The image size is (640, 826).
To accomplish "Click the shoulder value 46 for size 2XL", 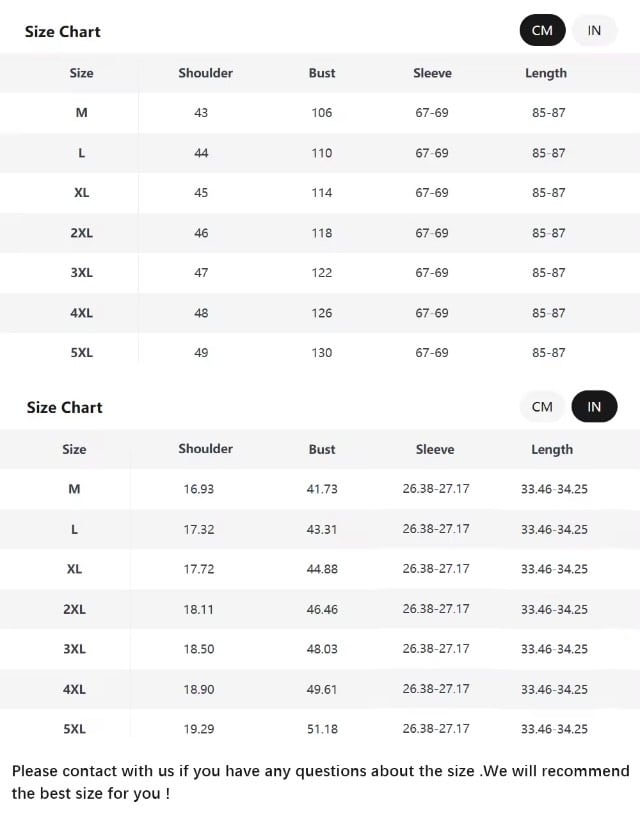I will point(201,233).
